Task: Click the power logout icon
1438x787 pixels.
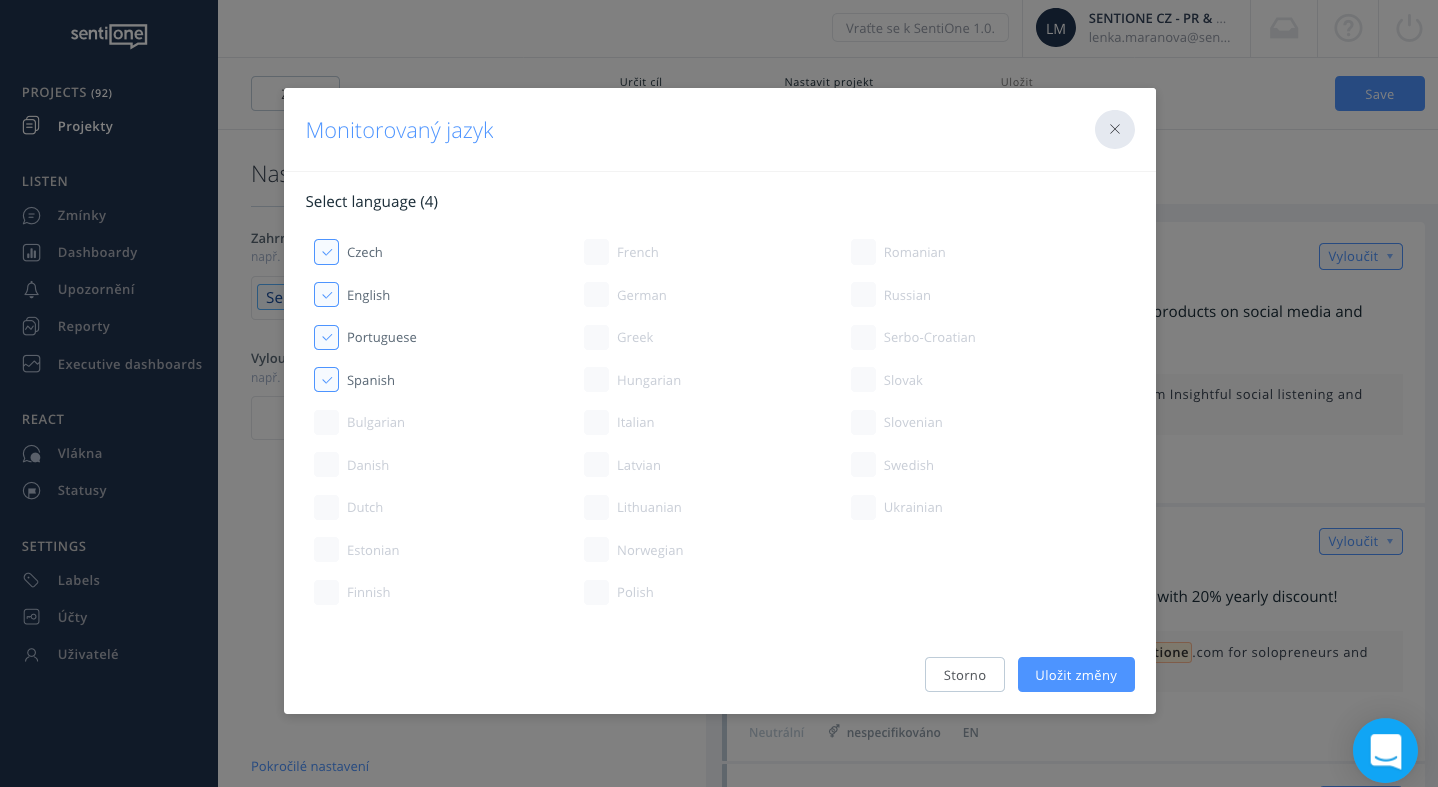Action: 1408,28
